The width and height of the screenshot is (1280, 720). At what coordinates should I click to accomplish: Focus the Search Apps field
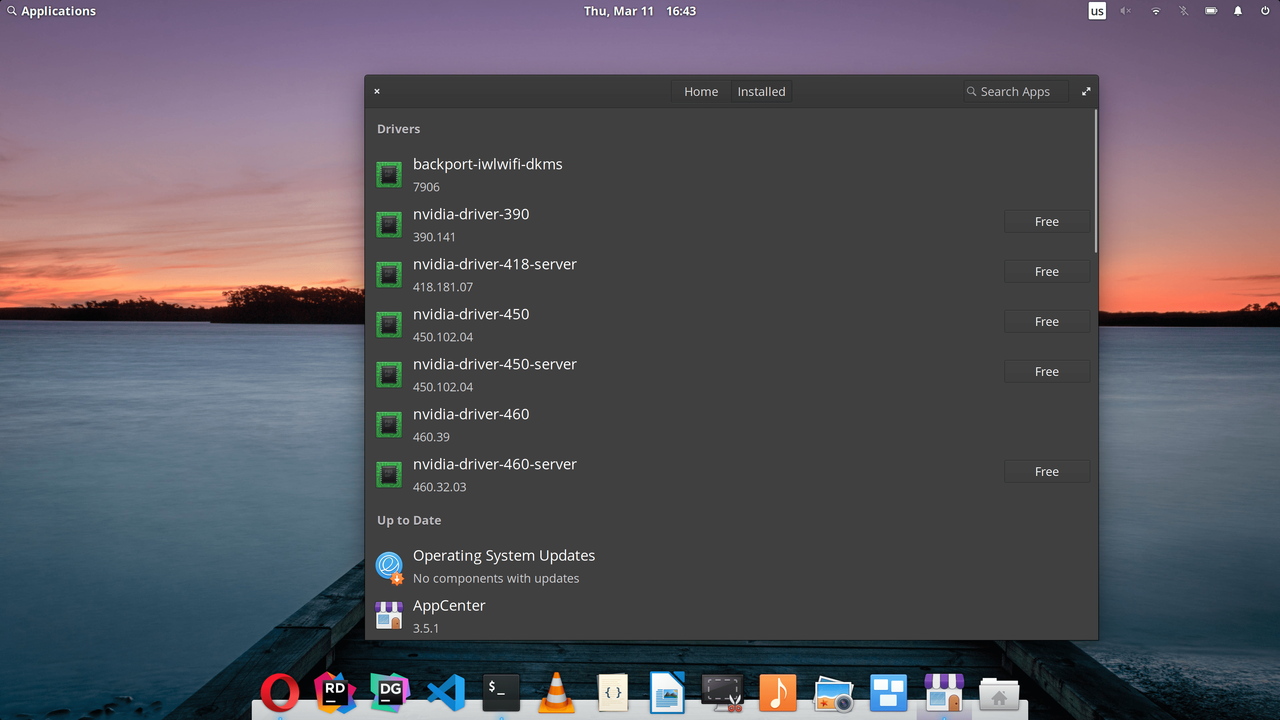click(1015, 91)
